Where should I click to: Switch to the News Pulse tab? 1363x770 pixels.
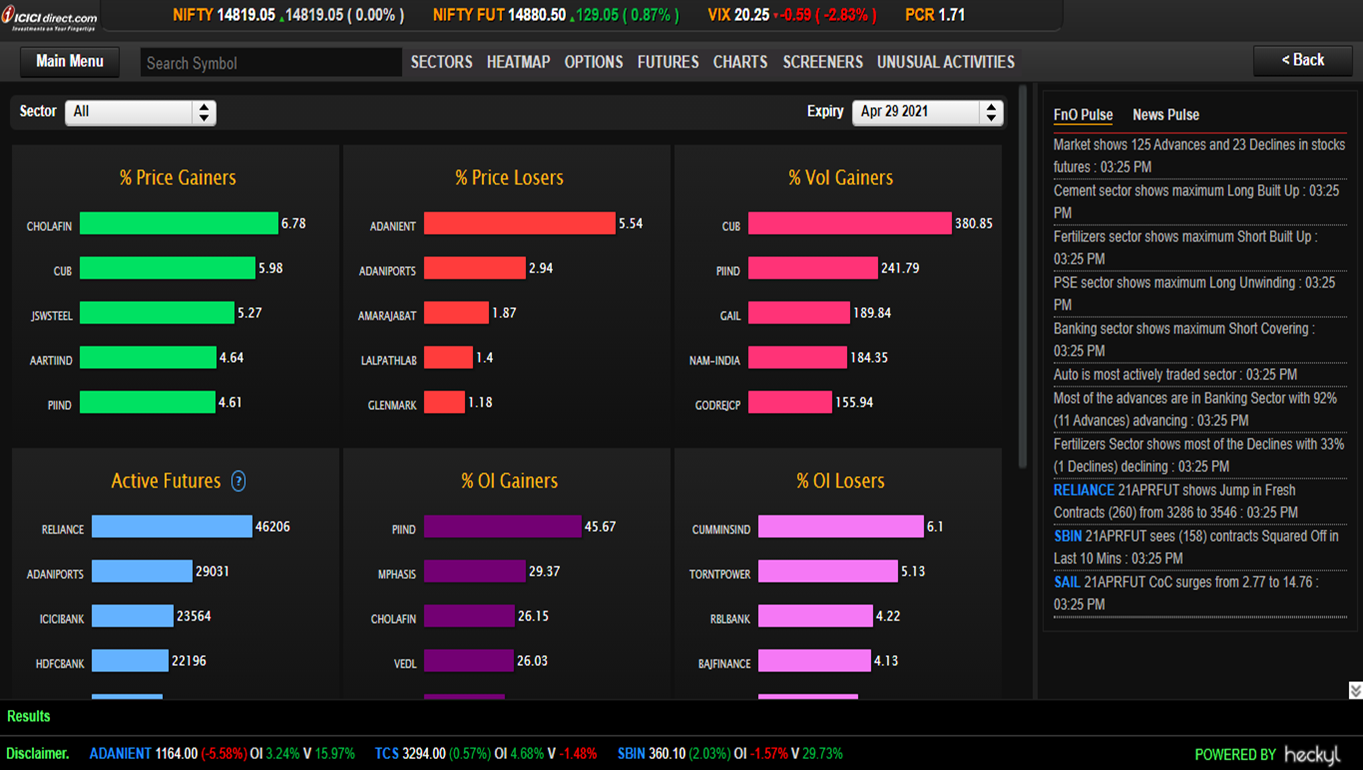click(1165, 115)
